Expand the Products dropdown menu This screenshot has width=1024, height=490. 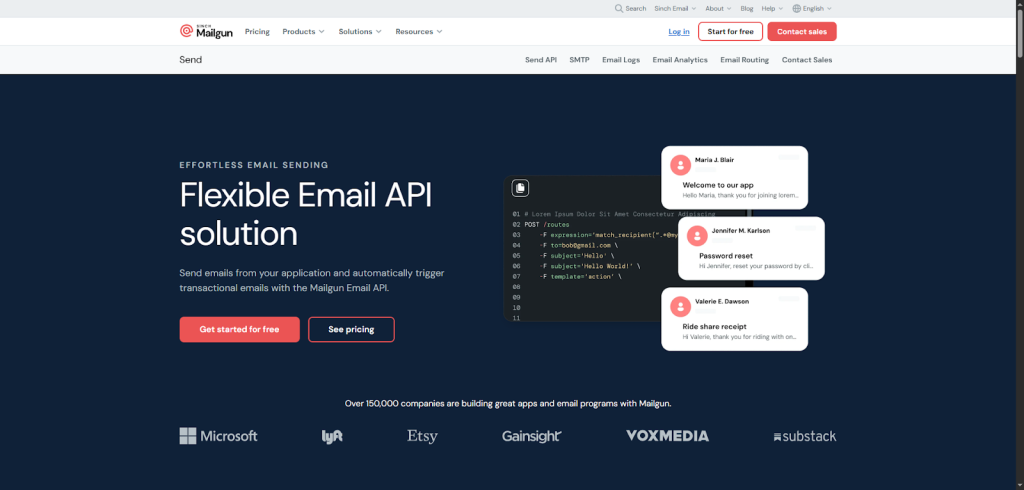[303, 31]
